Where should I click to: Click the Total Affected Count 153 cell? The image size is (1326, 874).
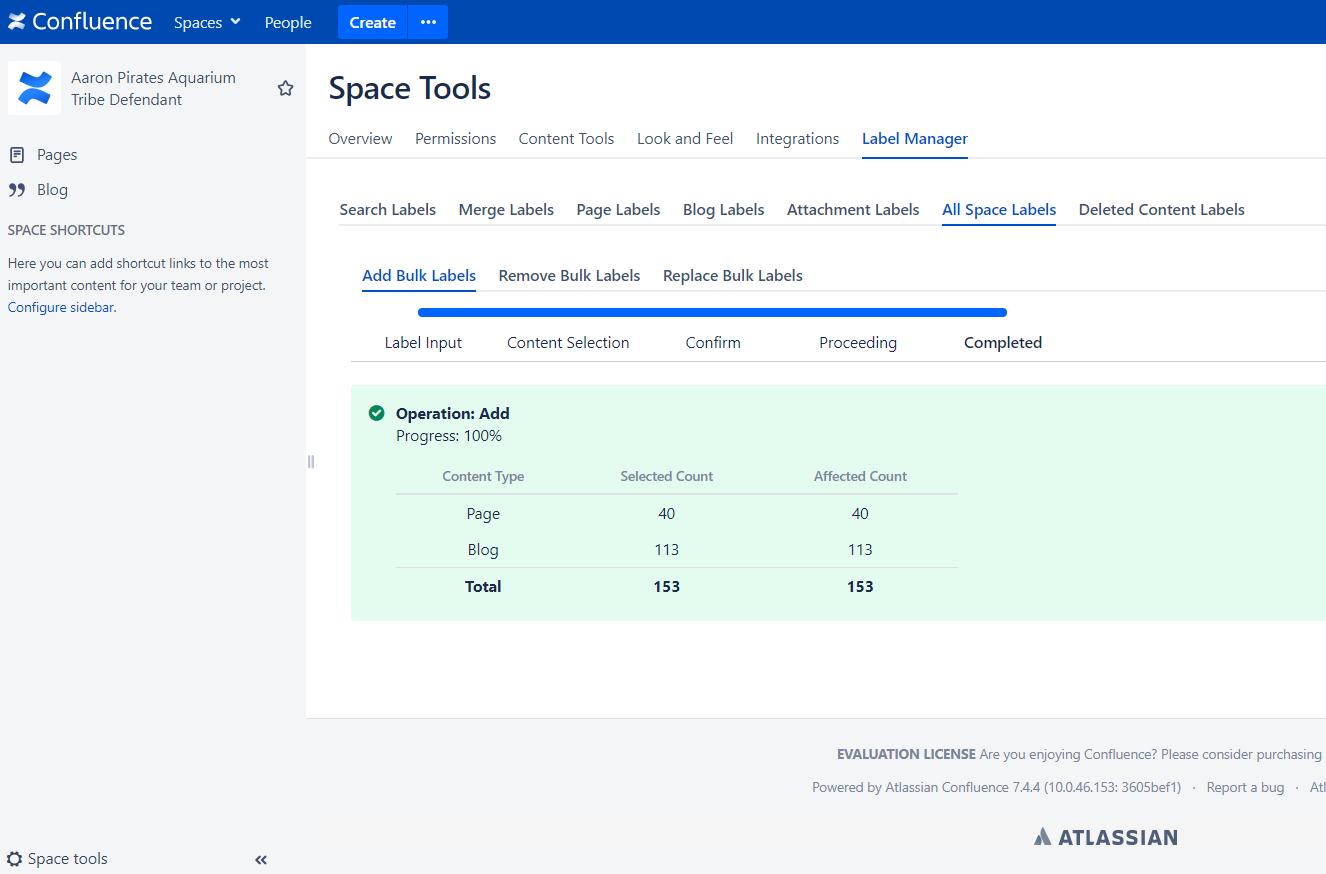860,587
